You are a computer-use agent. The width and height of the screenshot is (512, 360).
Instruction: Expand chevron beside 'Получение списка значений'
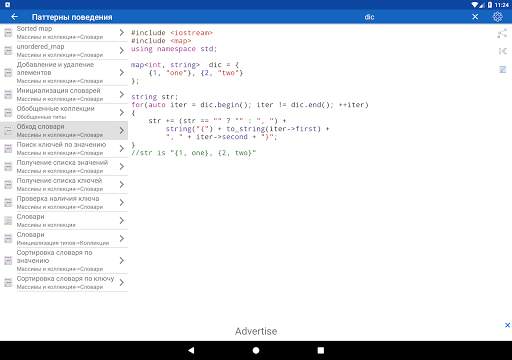(x=122, y=167)
